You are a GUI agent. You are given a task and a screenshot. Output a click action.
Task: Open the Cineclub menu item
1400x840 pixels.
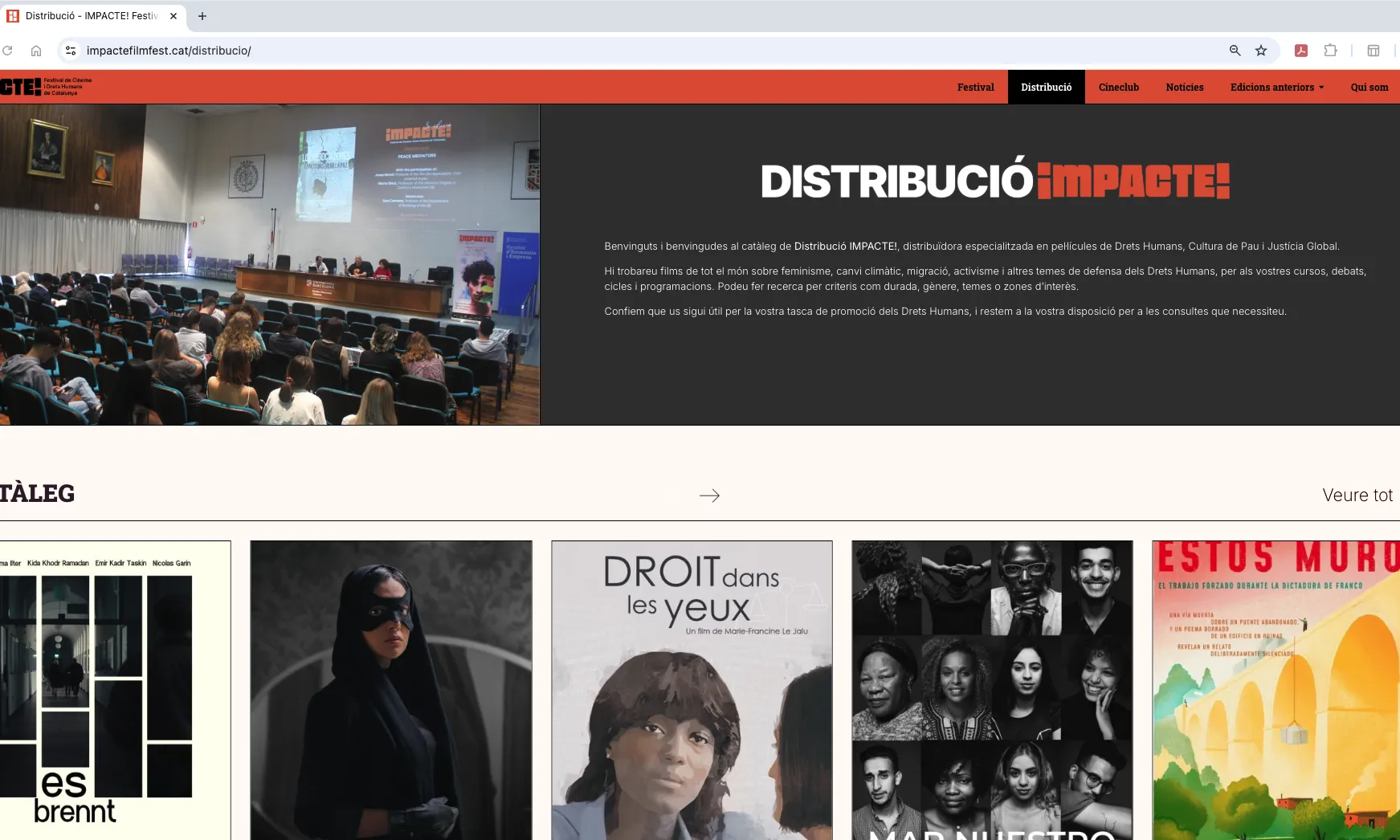pyautogui.click(x=1118, y=87)
